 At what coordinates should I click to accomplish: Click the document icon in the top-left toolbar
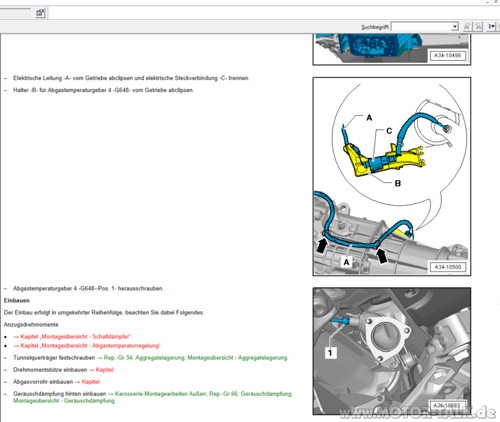click(x=40, y=13)
